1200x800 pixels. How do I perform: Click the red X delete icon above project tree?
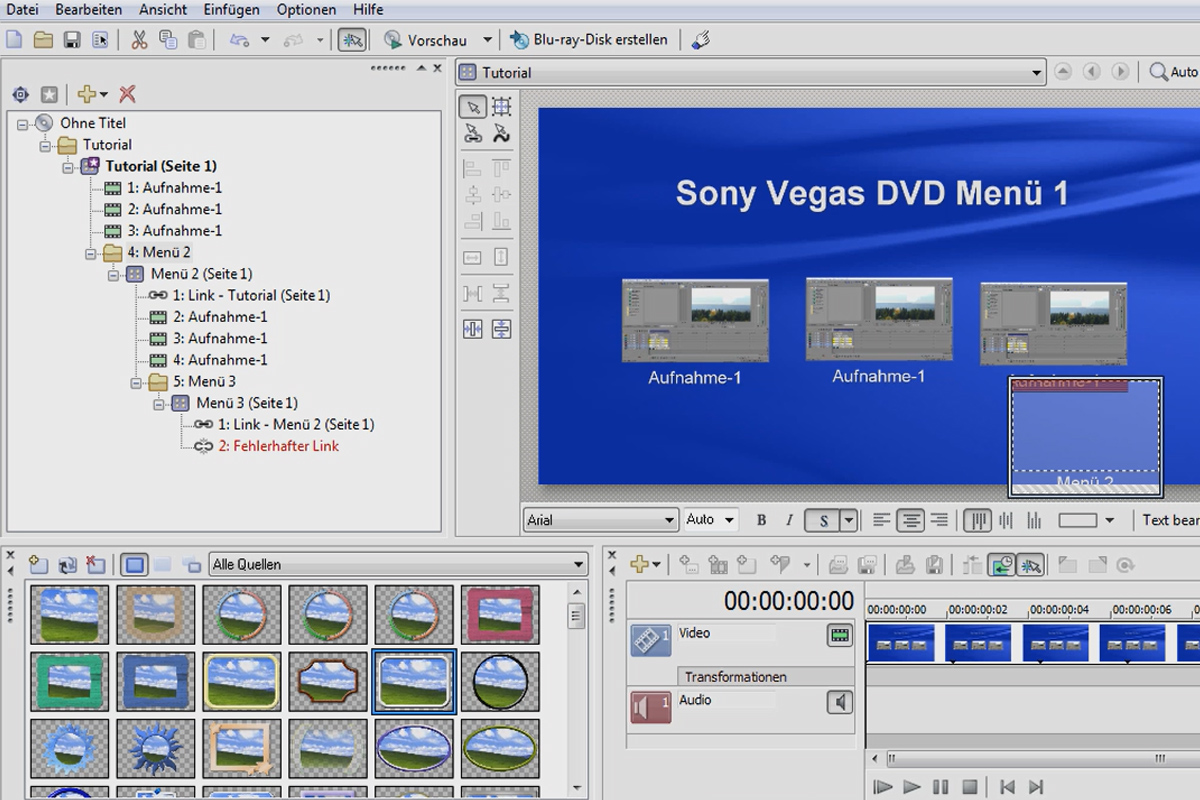tap(127, 94)
